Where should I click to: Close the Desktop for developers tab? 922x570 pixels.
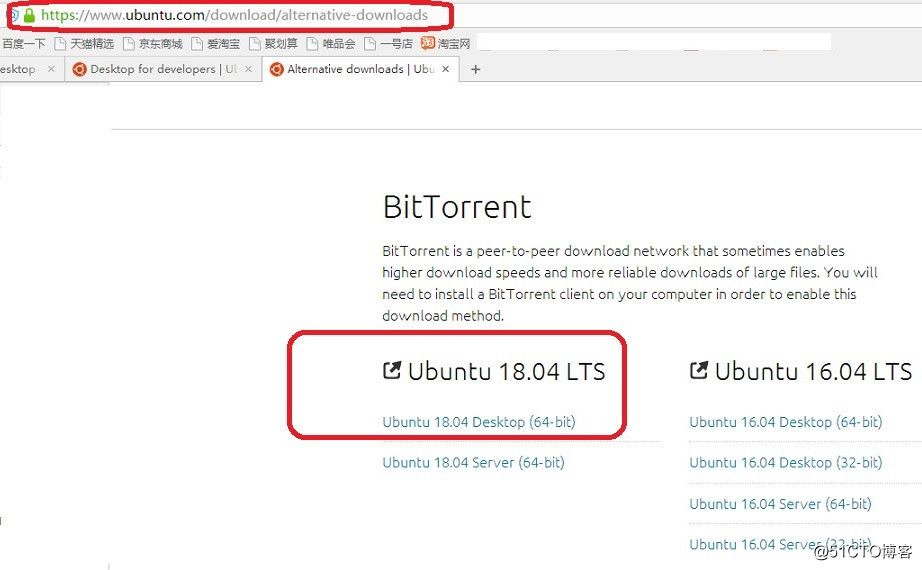click(248, 69)
